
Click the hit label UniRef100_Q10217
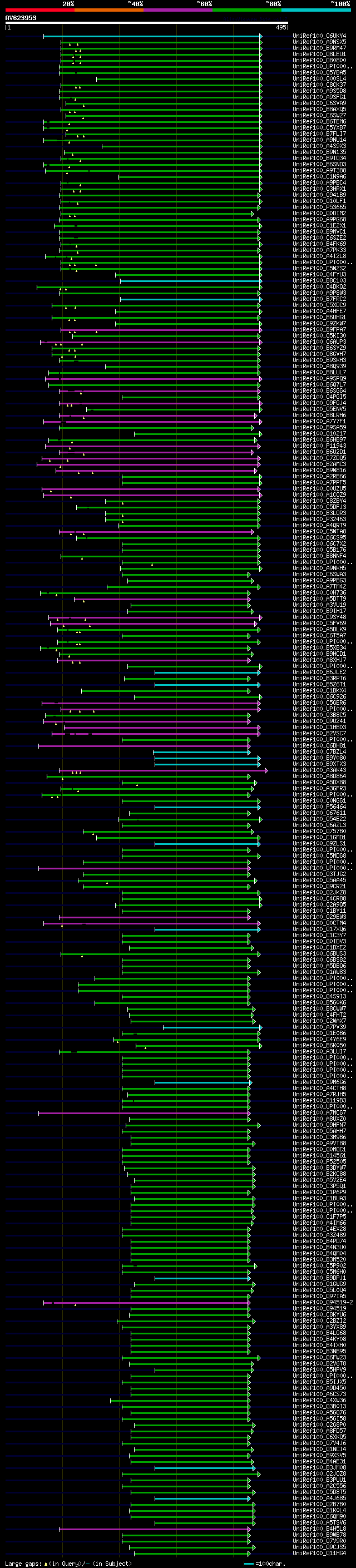pyautogui.click(x=319, y=433)
